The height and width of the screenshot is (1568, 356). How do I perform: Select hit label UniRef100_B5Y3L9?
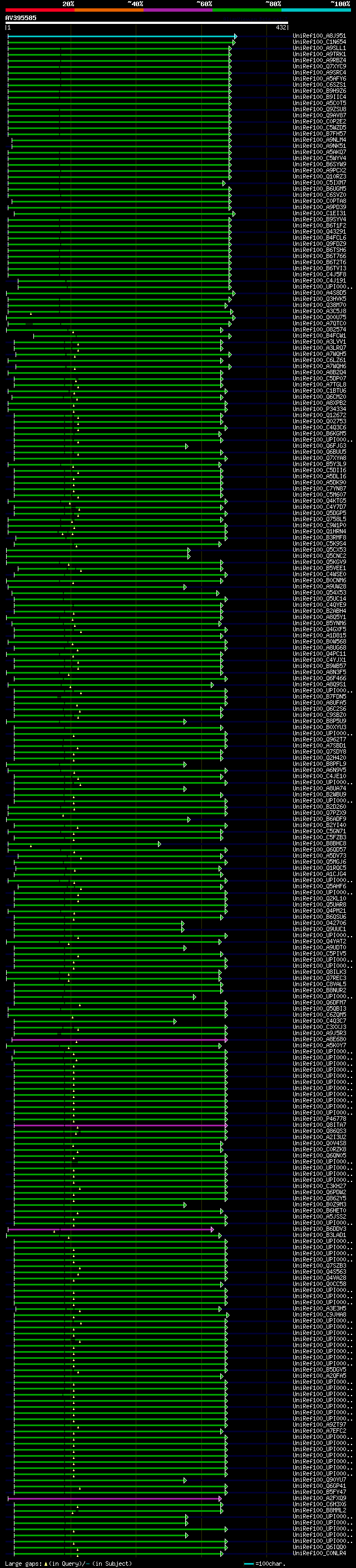[x=319, y=464]
